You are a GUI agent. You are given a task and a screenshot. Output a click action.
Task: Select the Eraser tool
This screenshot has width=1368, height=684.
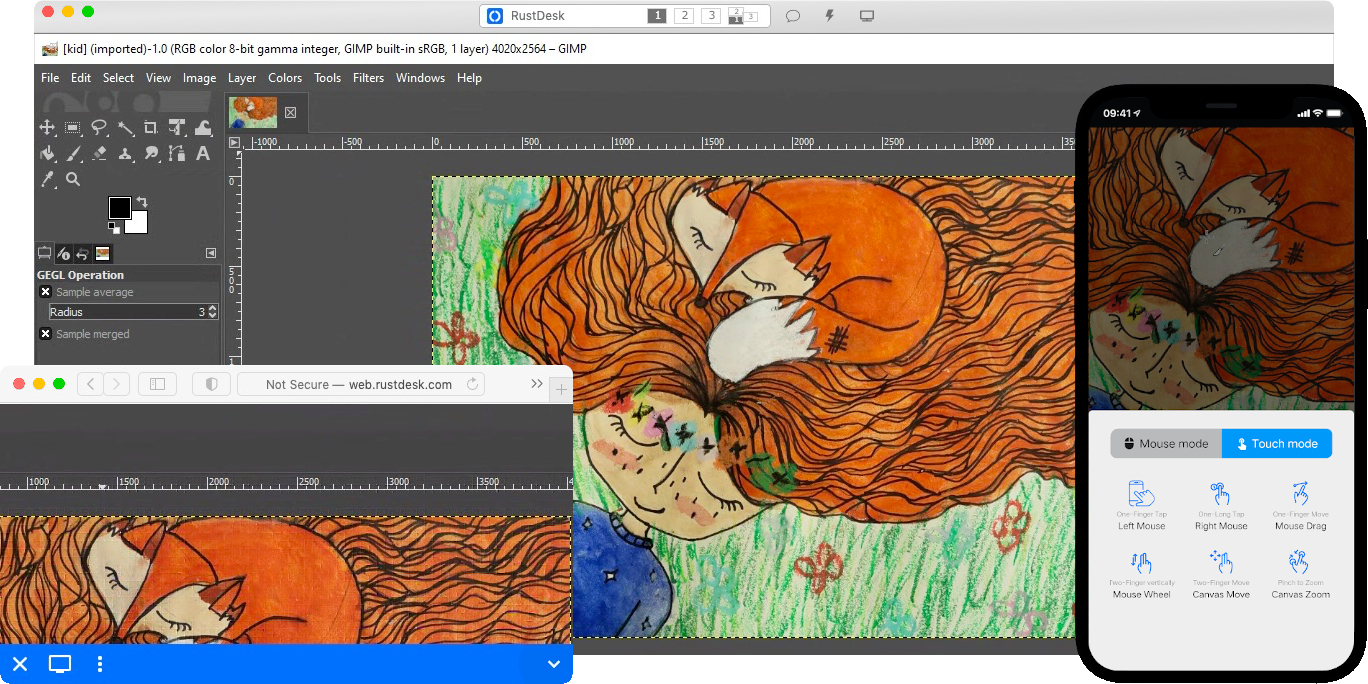click(99, 153)
